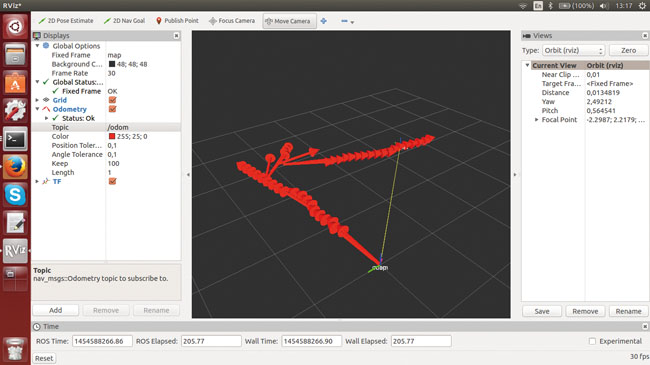This screenshot has height=365, width=650.
Task: Enable the Experimental checkbox
Action: (x=592, y=341)
